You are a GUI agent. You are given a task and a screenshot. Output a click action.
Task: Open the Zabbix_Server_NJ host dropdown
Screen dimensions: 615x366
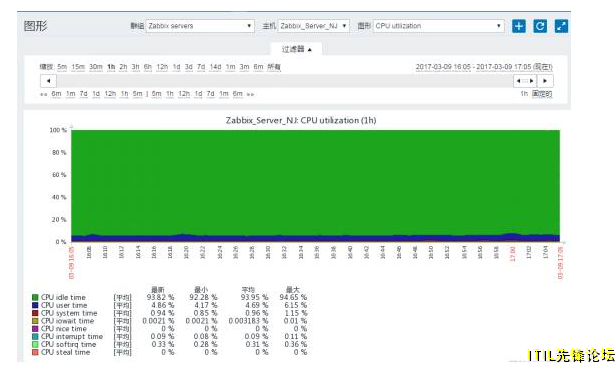(313, 26)
